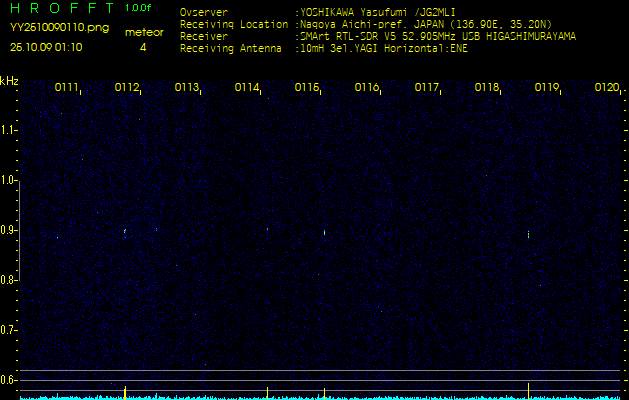Click the timestamp 25.10.09 01:10

pyautogui.click(x=46, y=47)
